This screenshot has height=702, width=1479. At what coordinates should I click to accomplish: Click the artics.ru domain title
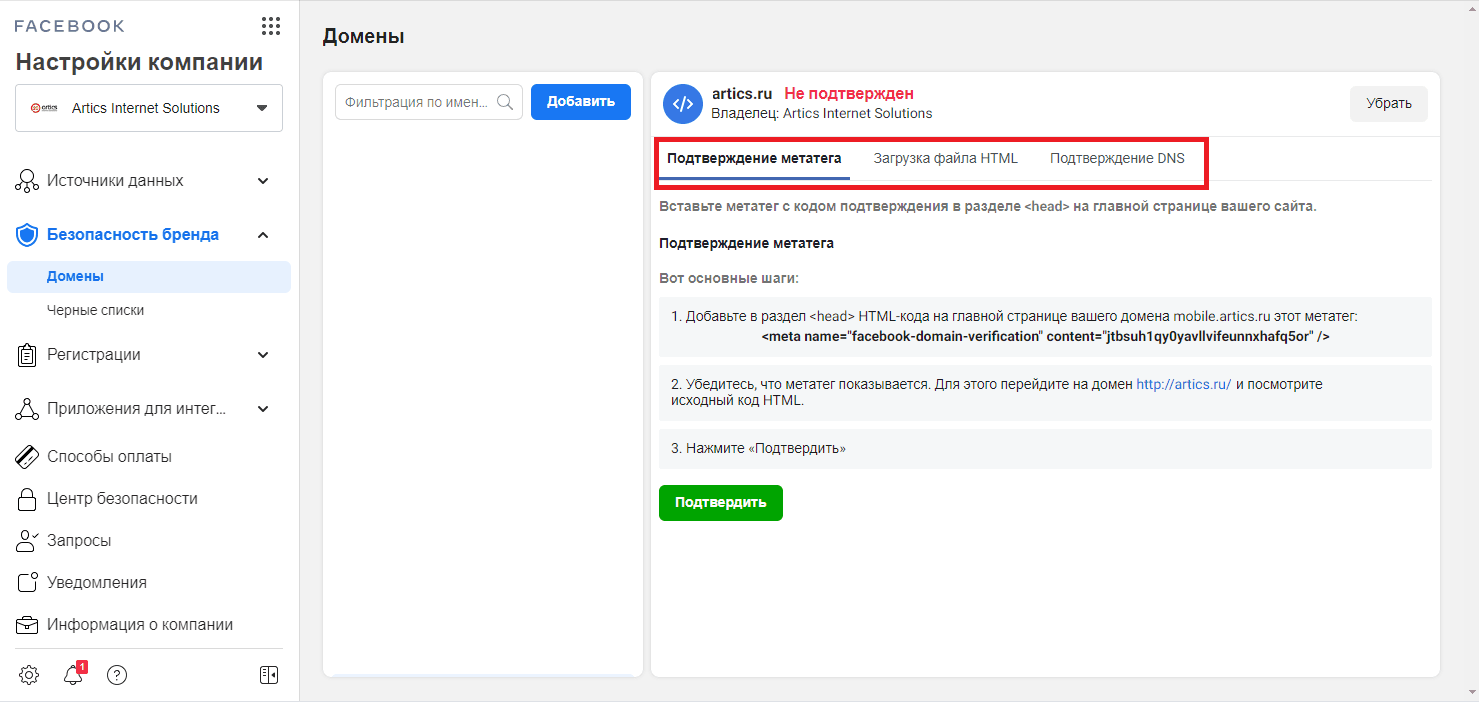click(x=742, y=94)
